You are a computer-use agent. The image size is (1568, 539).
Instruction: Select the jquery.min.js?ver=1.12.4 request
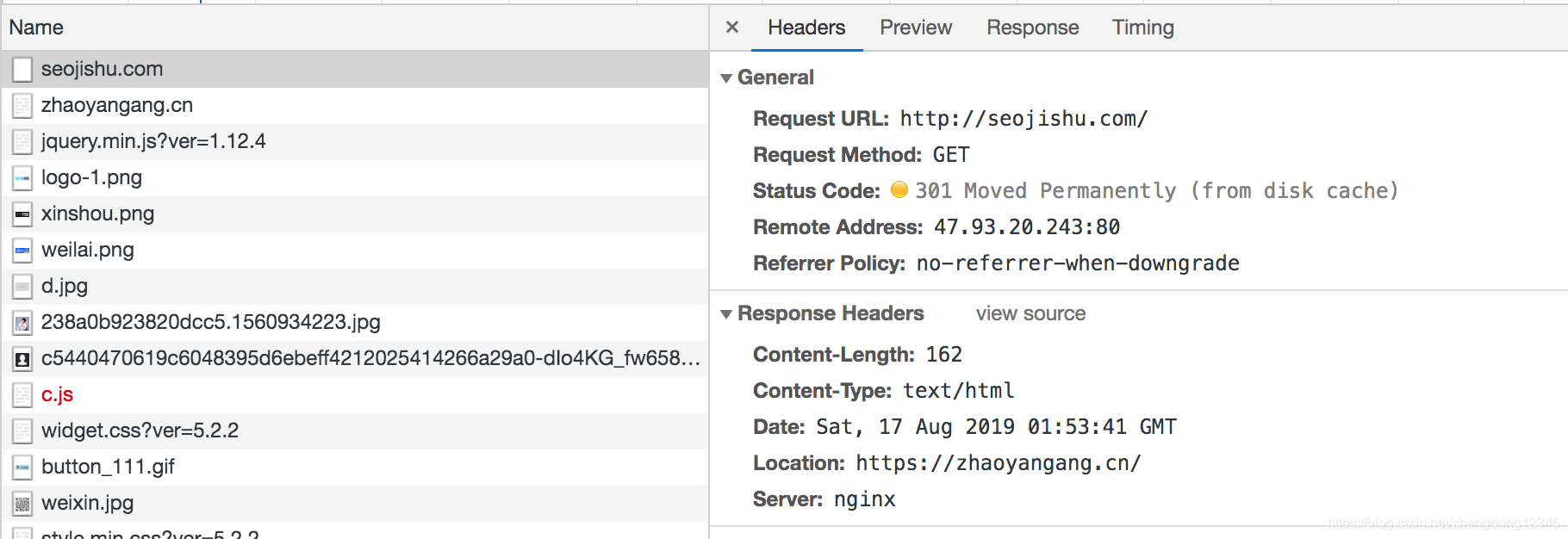click(x=354, y=141)
